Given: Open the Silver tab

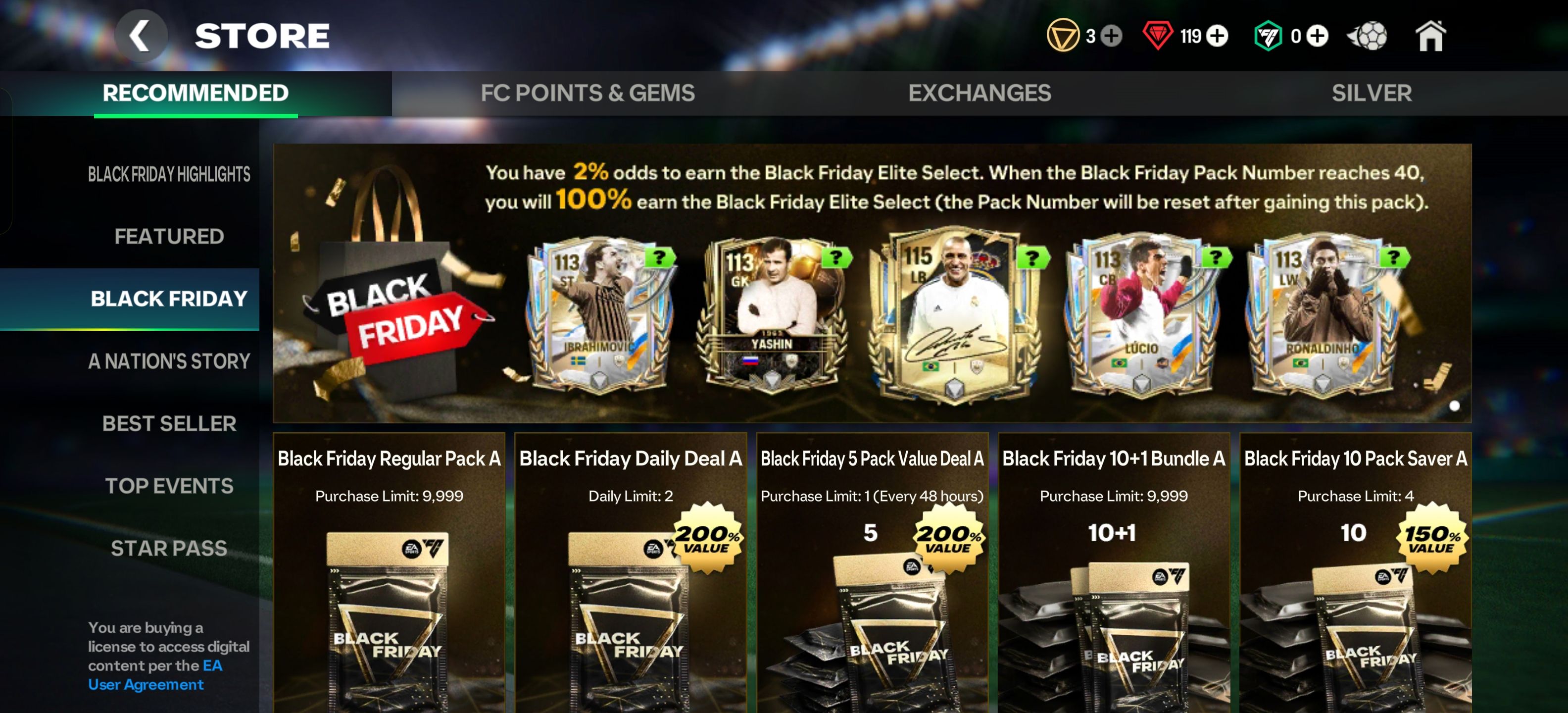Looking at the screenshot, I should tap(1372, 93).
